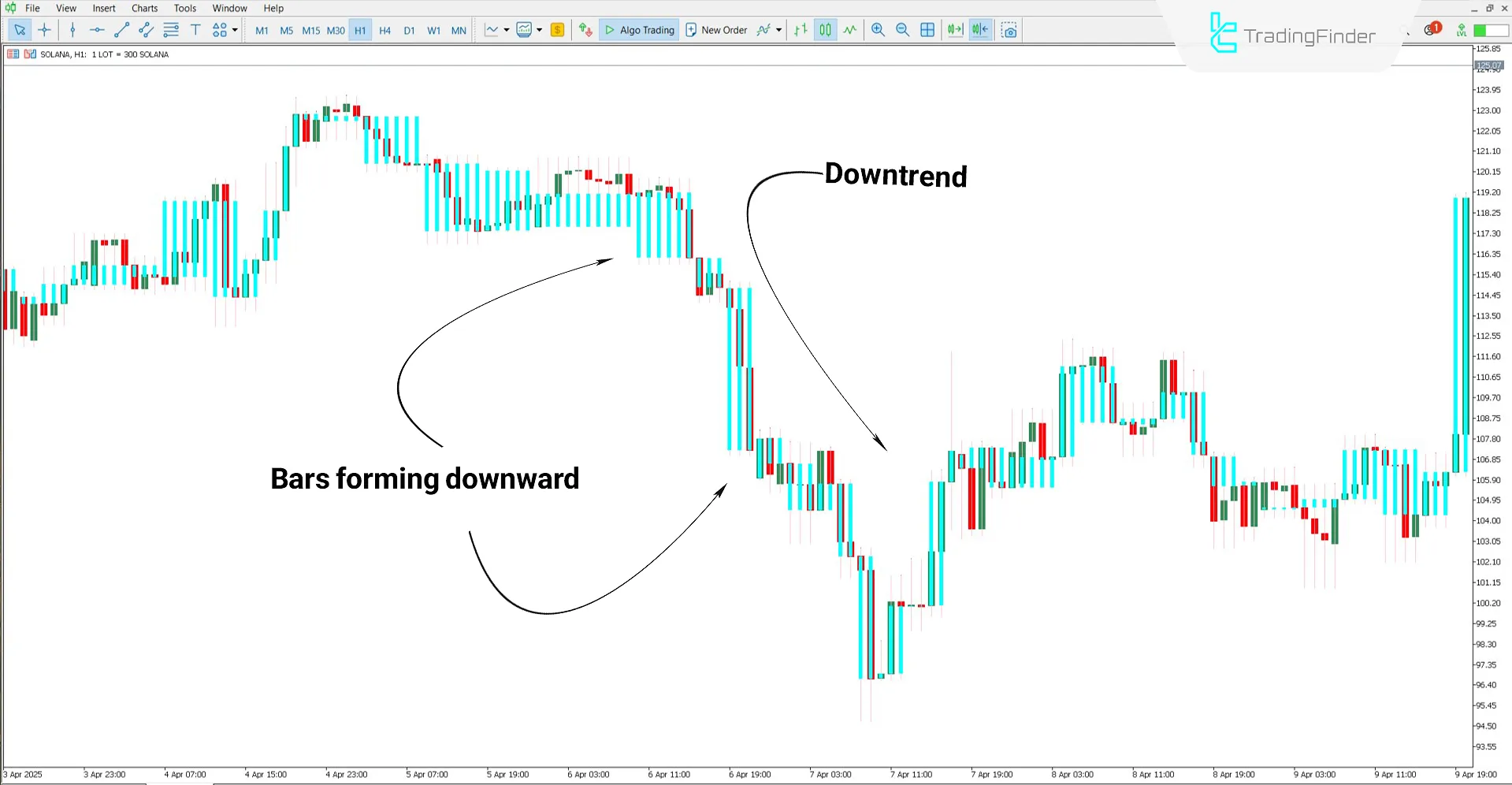Switch chart to line chart mode
The height and width of the screenshot is (785, 1512).
pyautogui.click(x=850, y=30)
